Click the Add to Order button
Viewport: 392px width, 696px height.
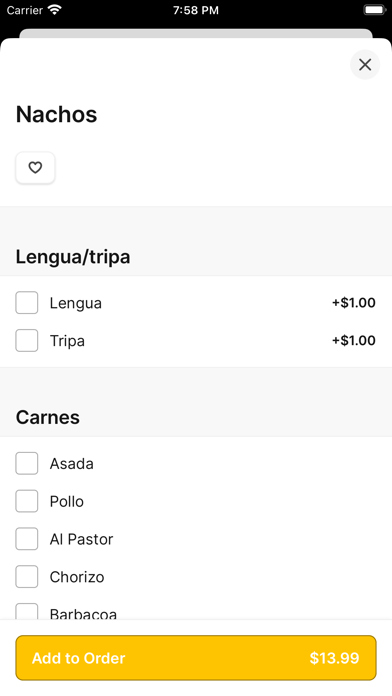click(x=196, y=658)
